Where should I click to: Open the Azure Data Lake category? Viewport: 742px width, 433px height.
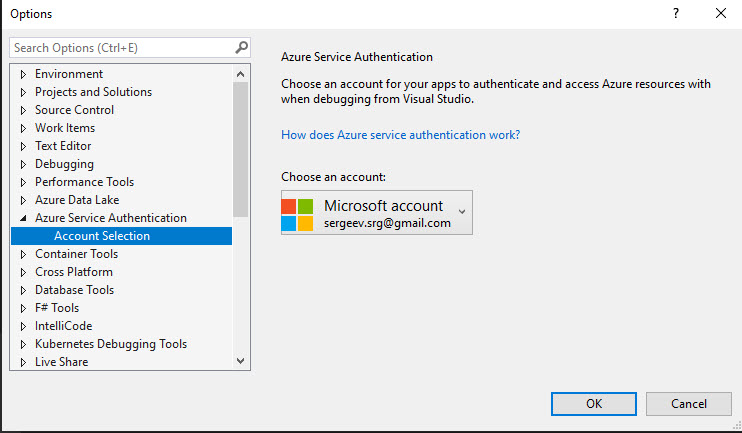coord(77,200)
